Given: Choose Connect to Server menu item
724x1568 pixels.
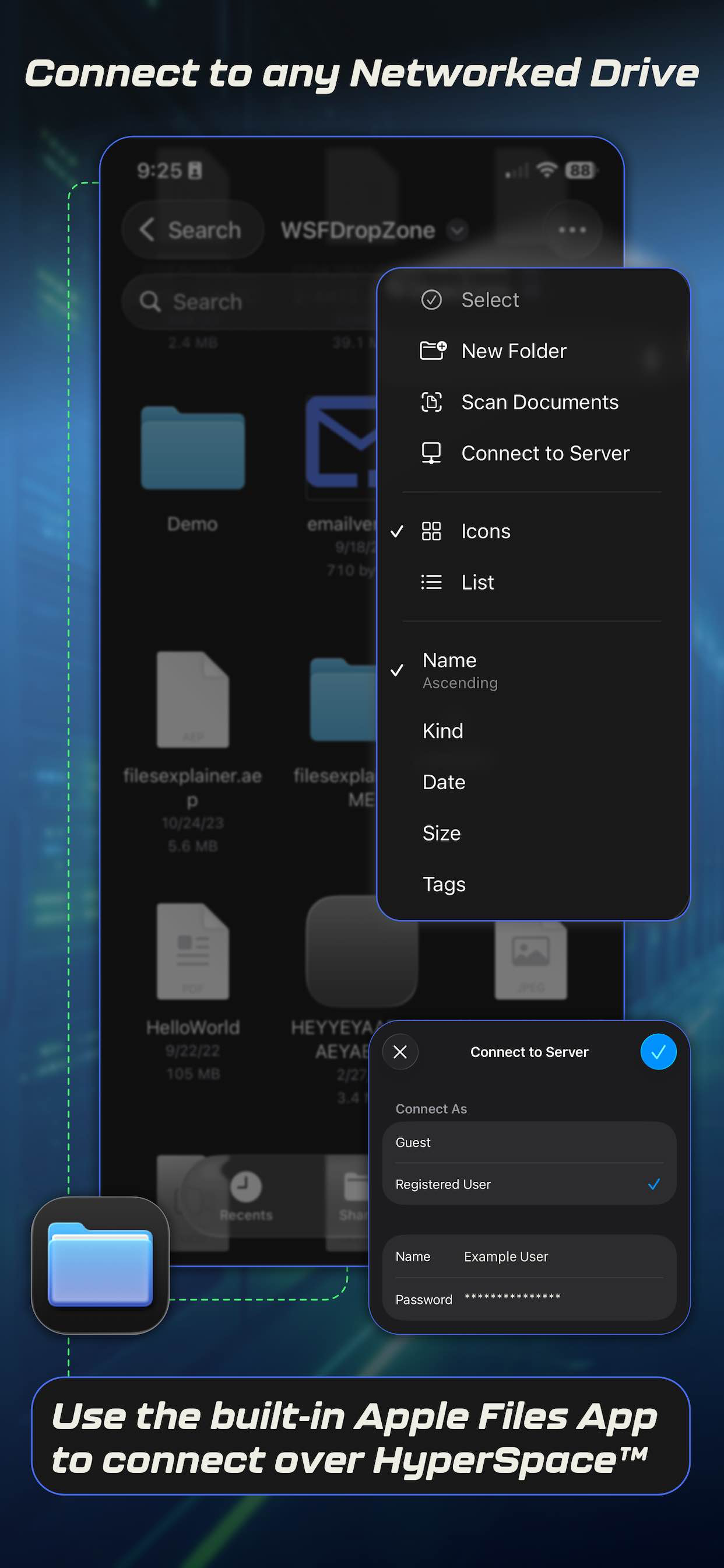Looking at the screenshot, I should click(533, 453).
